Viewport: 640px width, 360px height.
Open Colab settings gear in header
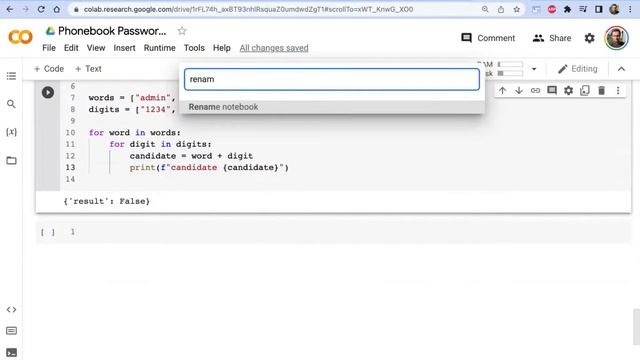click(589, 38)
